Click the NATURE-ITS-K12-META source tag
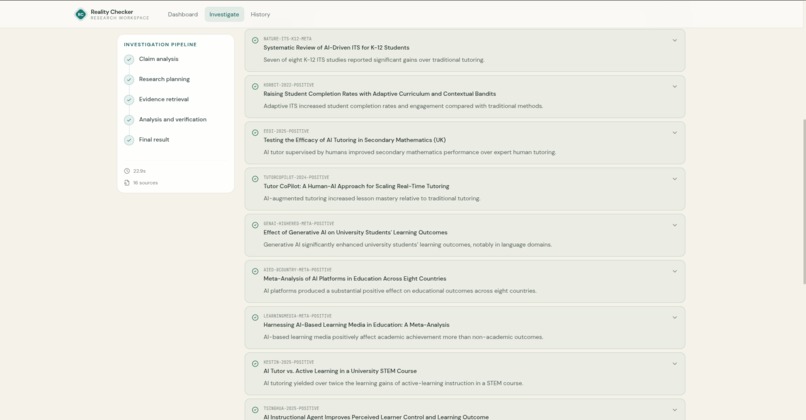This screenshot has width=806, height=420. coord(287,39)
